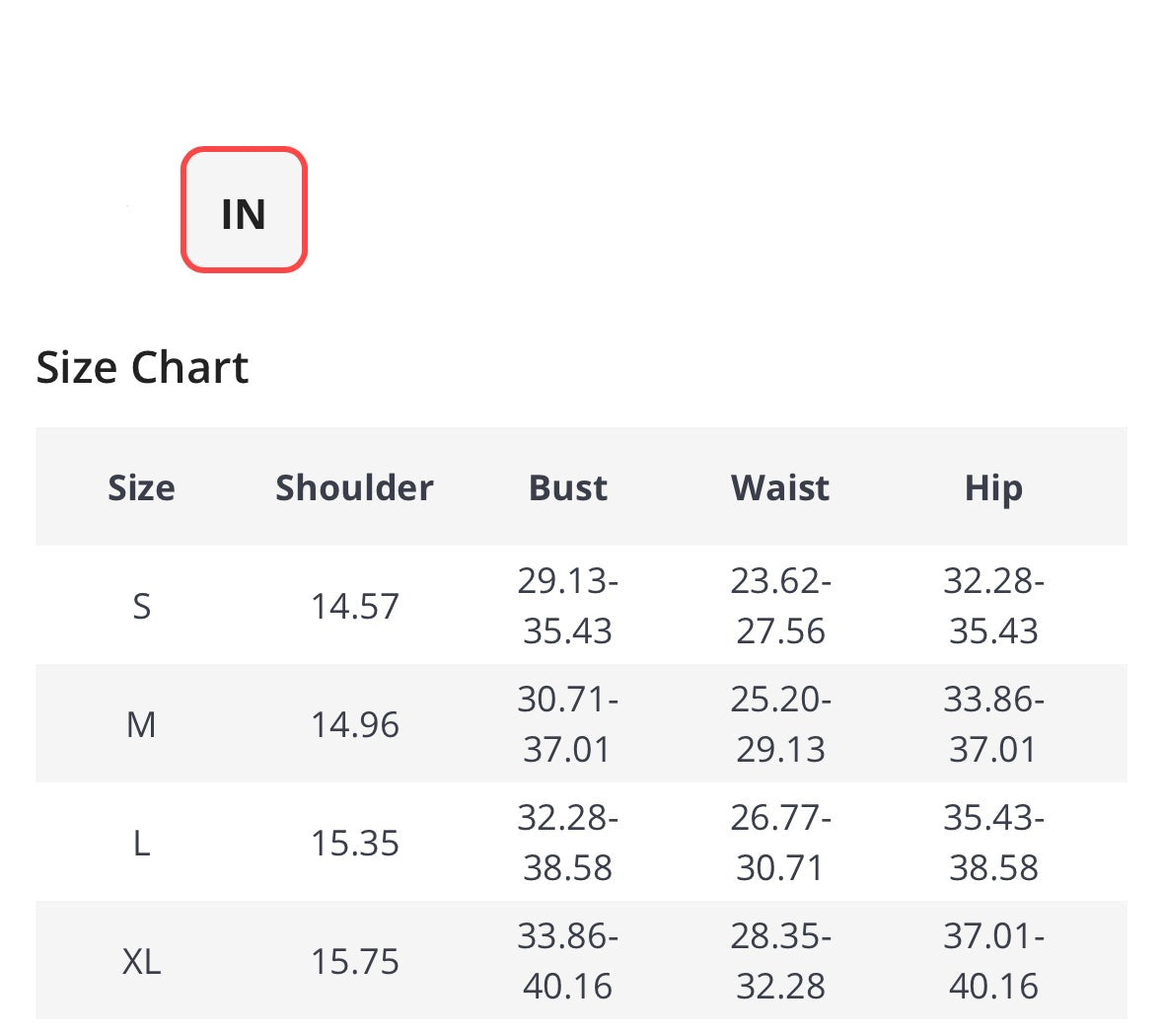Screen dimensions: 1163x1036
Task: Select the M size row label
Action: pyautogui.click(x=141, y=724)
